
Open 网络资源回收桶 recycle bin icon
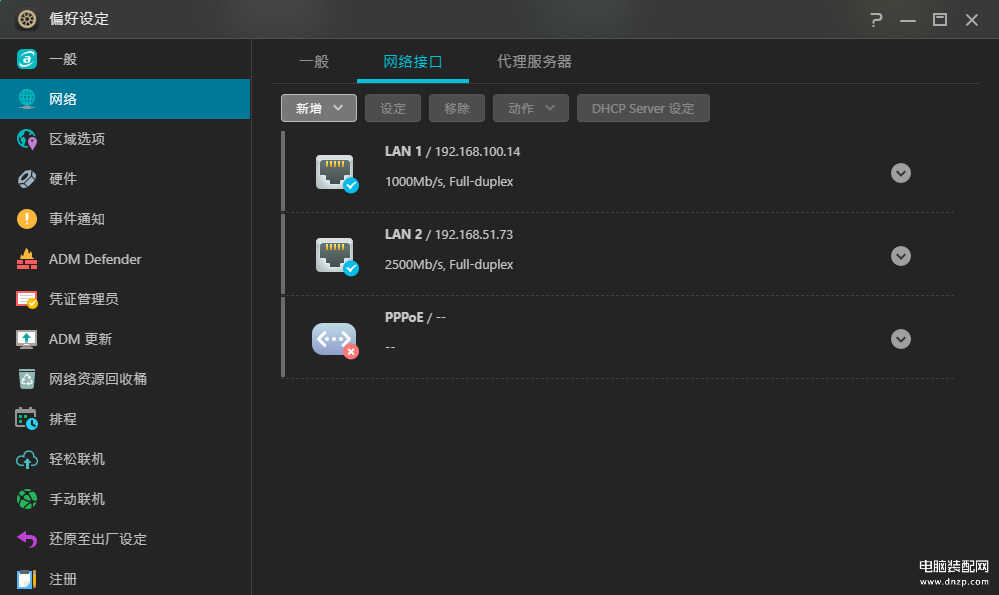click(x=27, y=379)
